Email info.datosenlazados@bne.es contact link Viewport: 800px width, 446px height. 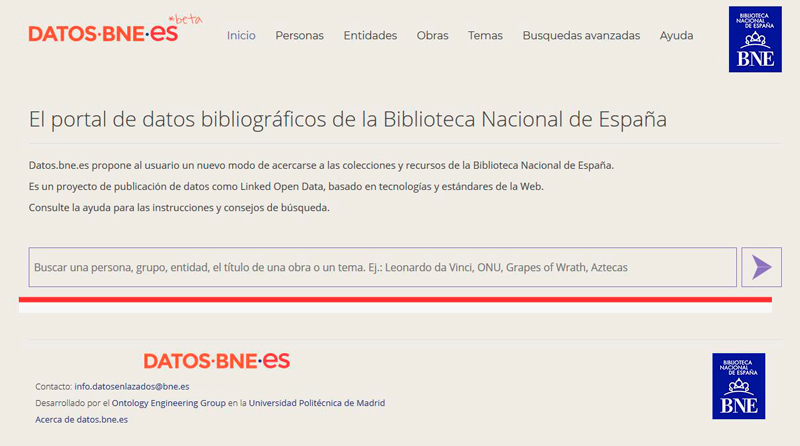coord(132,387)
